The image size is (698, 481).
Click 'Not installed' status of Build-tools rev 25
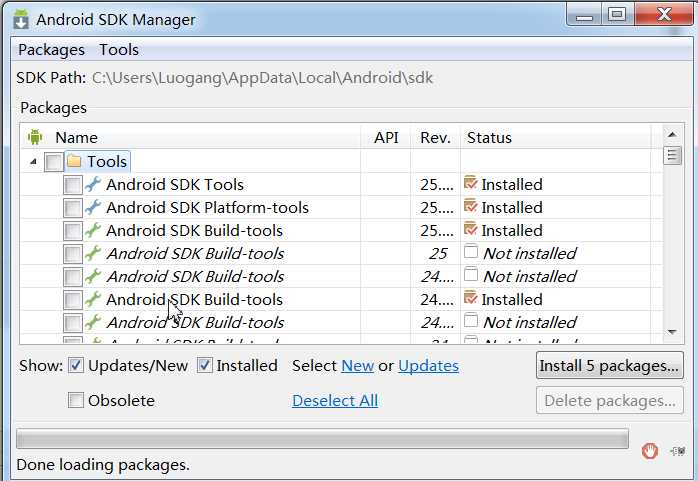point(529,254)
